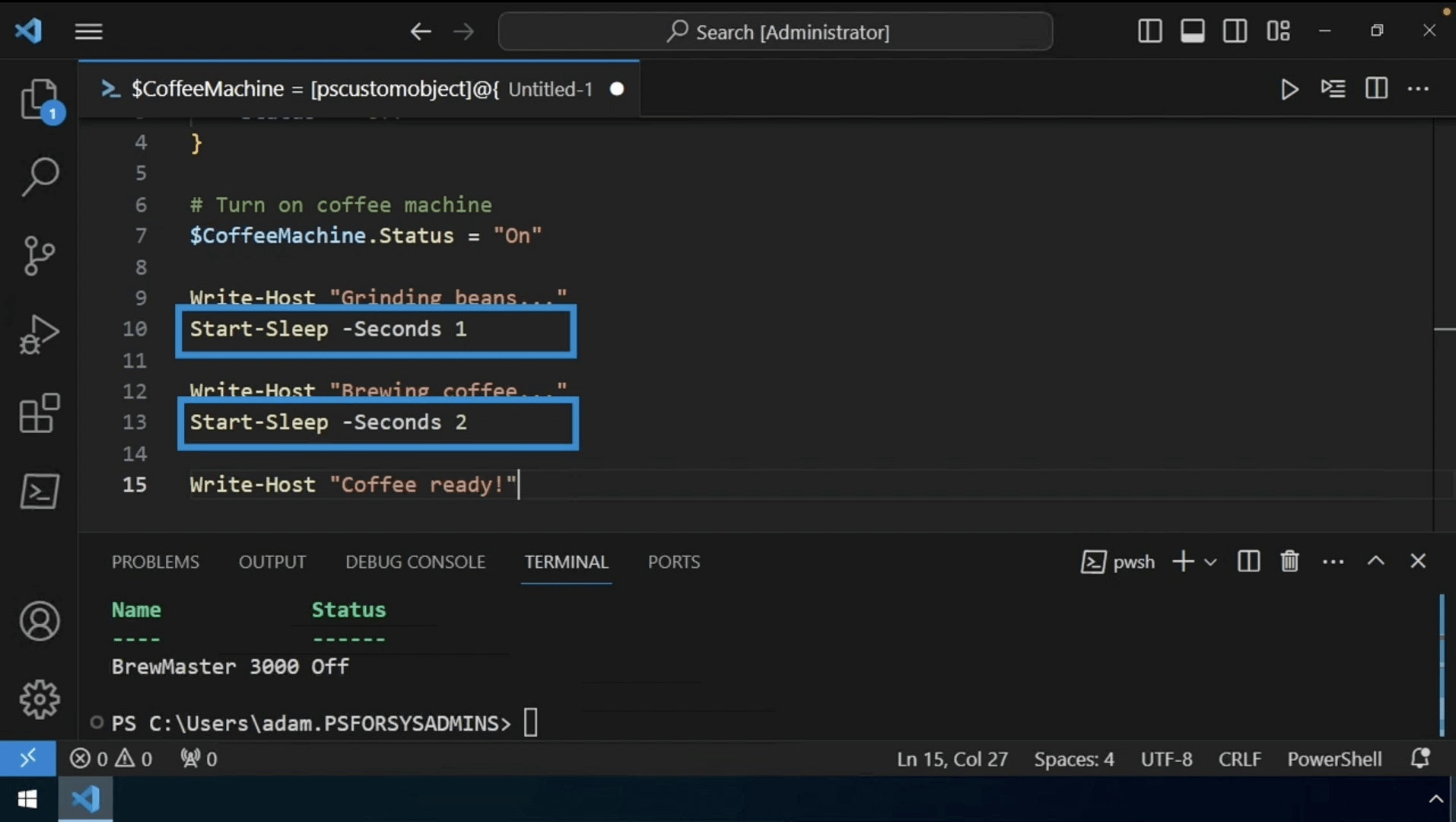
Task: Toggle bottom panel visibility
Action: click(1192, 31)
